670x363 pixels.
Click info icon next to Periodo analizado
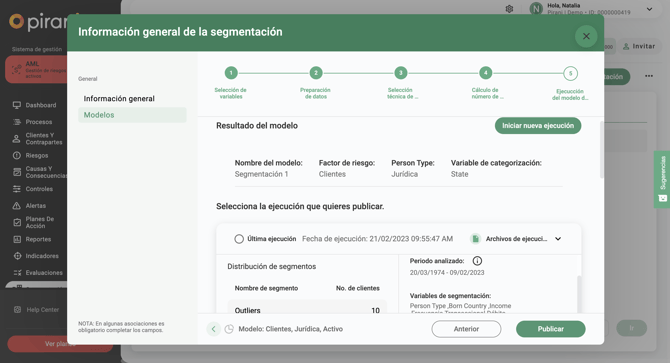477,261
